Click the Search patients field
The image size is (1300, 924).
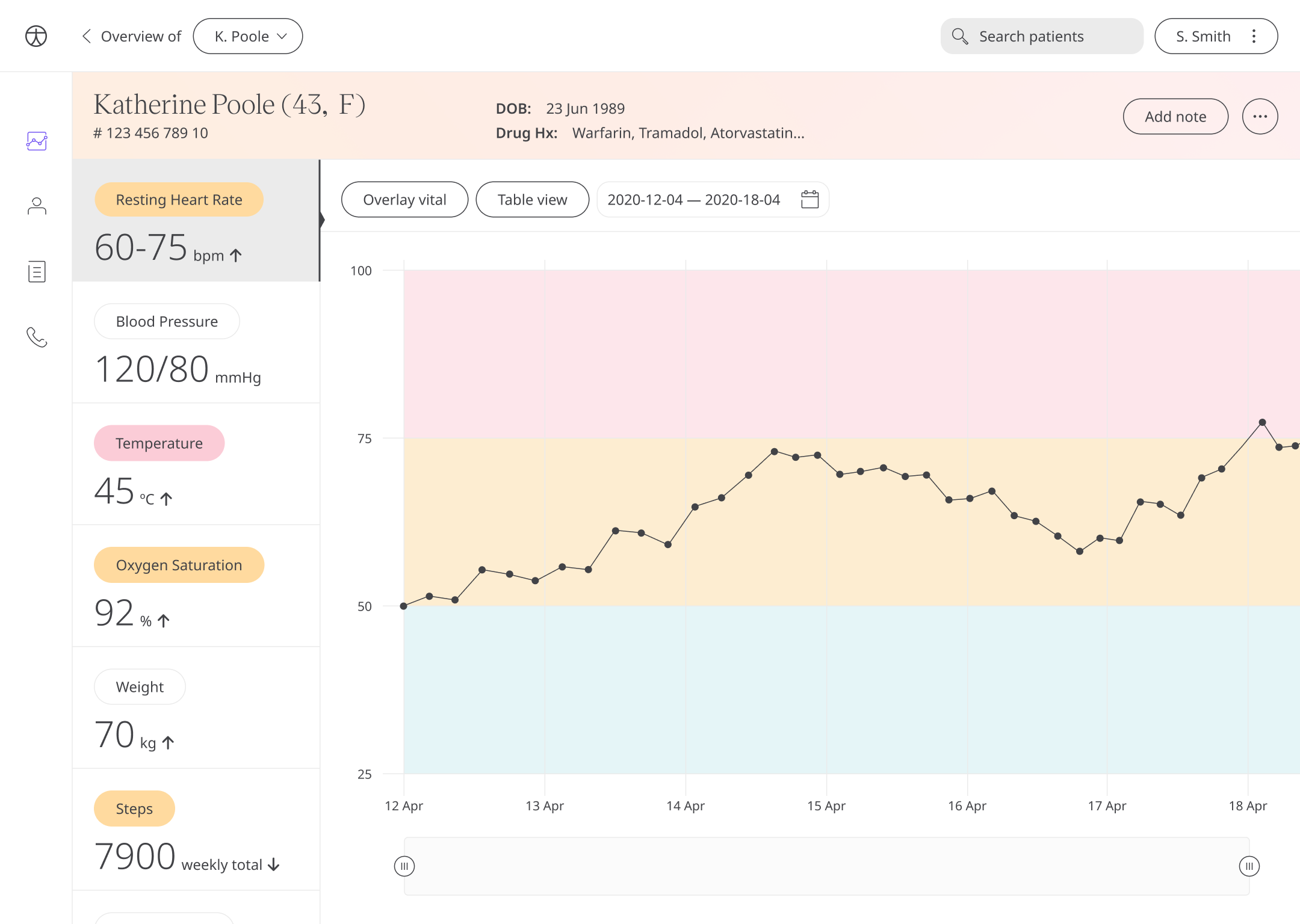1042,36
